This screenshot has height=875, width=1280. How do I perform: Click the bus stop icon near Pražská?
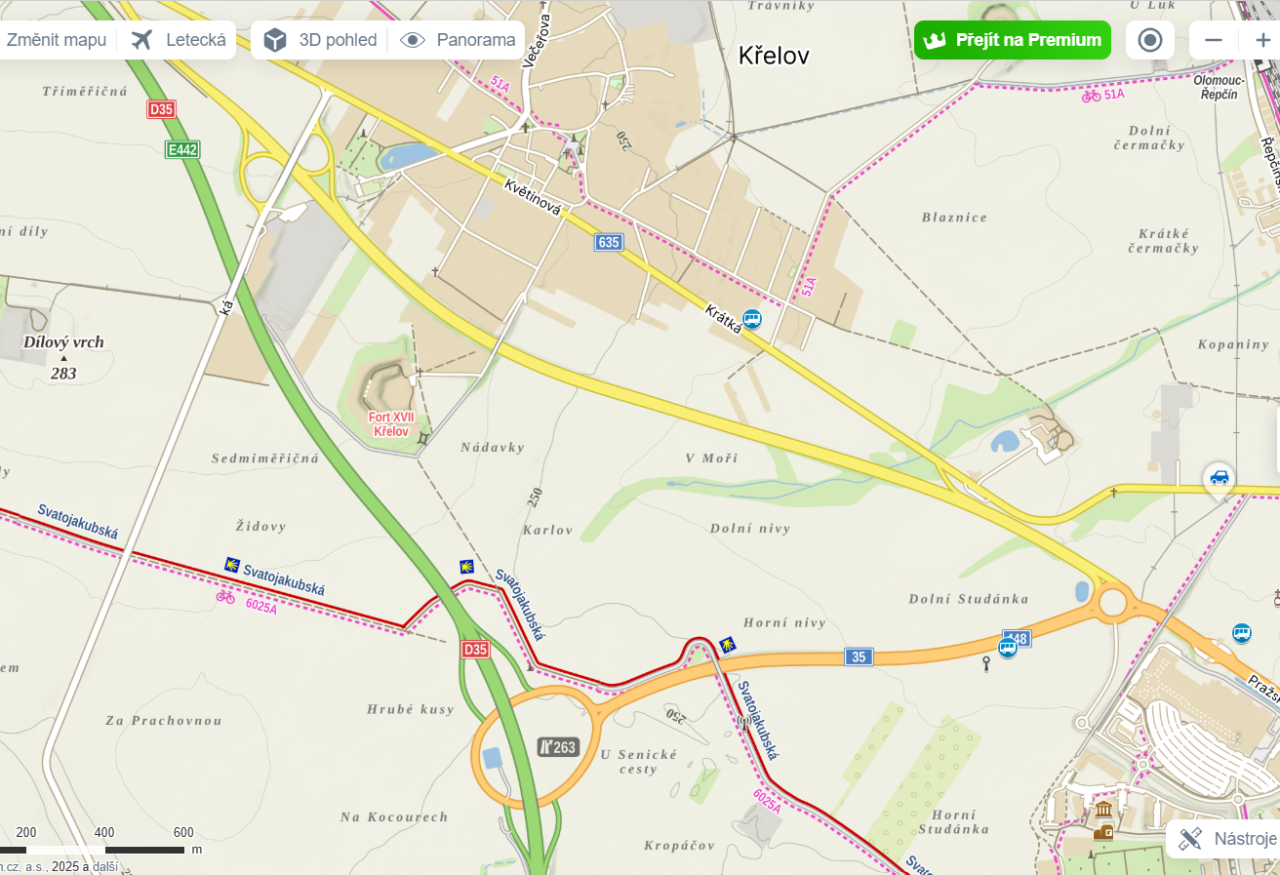[1241, 633]
